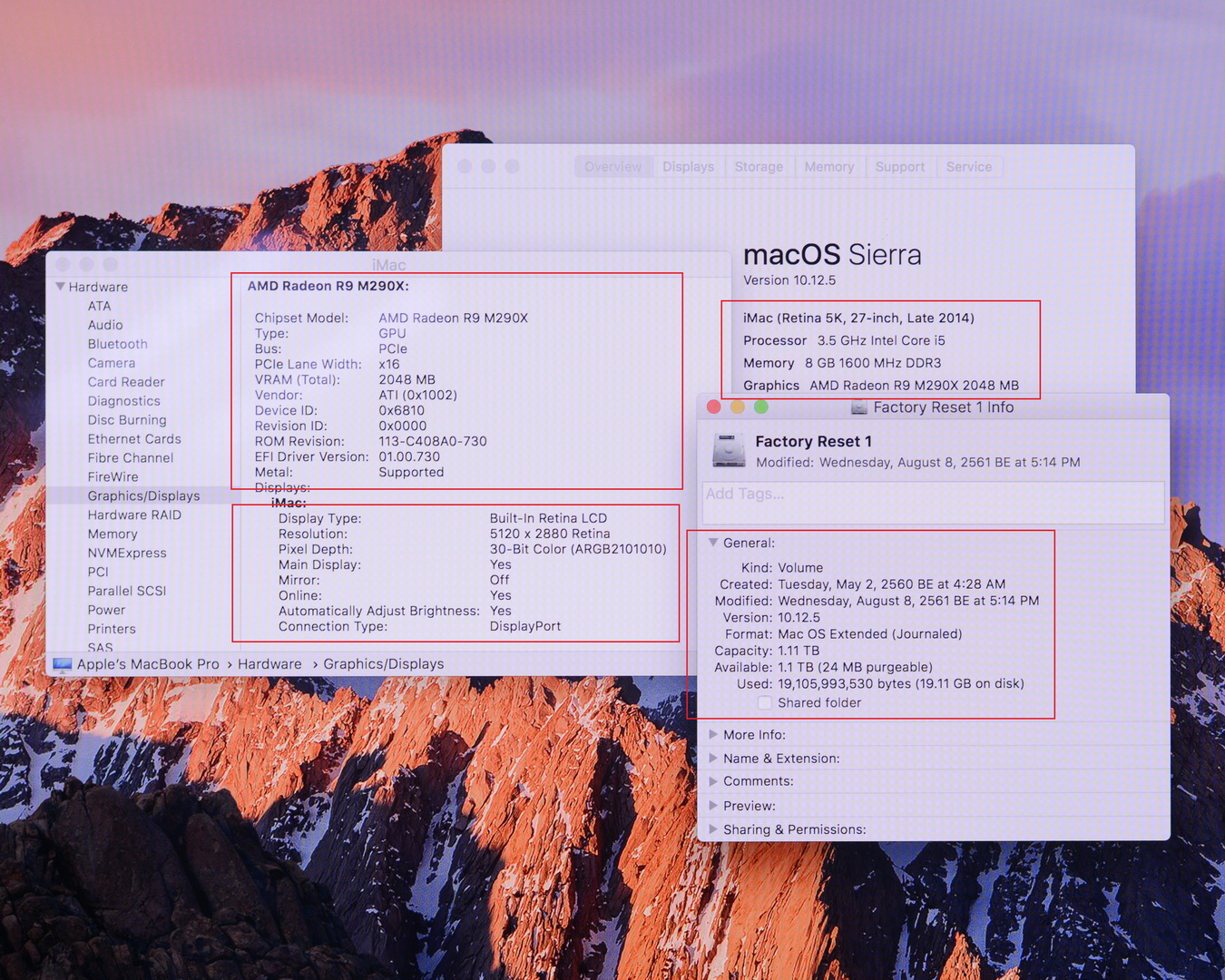The width and height of the screenshot is (1225, 980).
Task: Select Bluetooth in hardware sidebar
Action: pyautogui.click(x=118, y=344)
